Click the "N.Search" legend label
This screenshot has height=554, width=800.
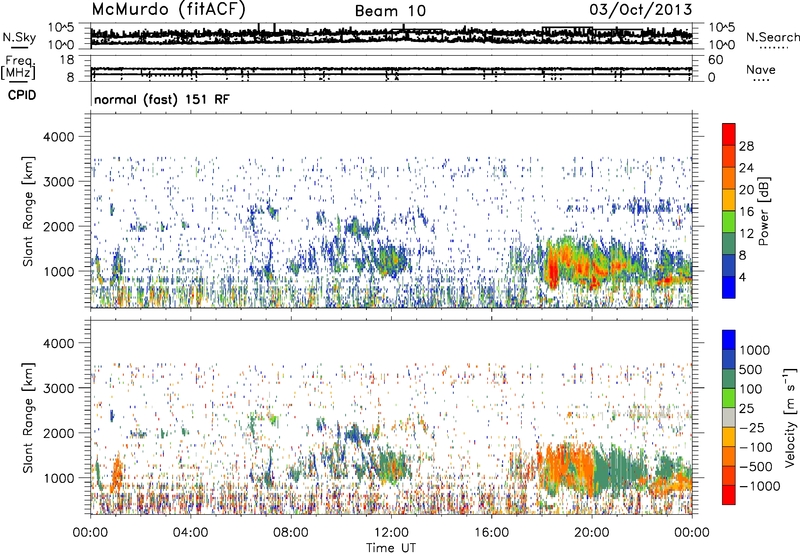tap(772, 37)
